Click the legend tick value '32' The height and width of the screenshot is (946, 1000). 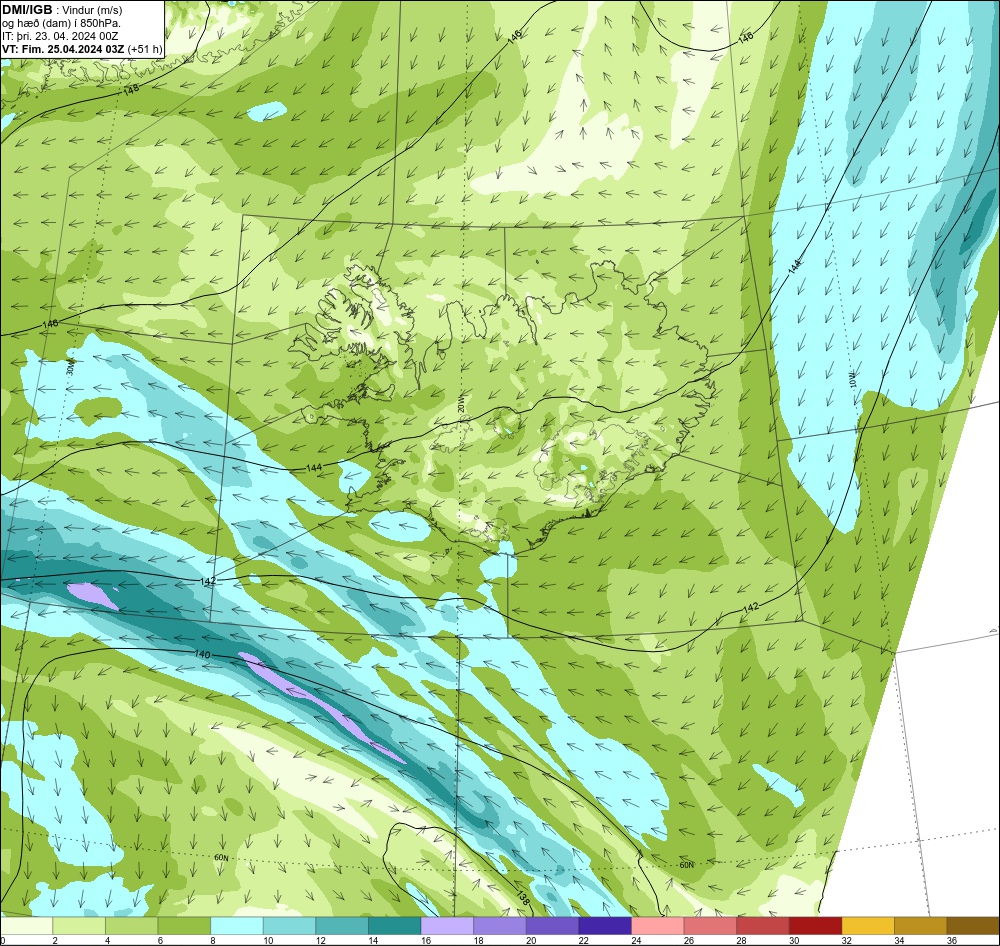coord(846,940)
